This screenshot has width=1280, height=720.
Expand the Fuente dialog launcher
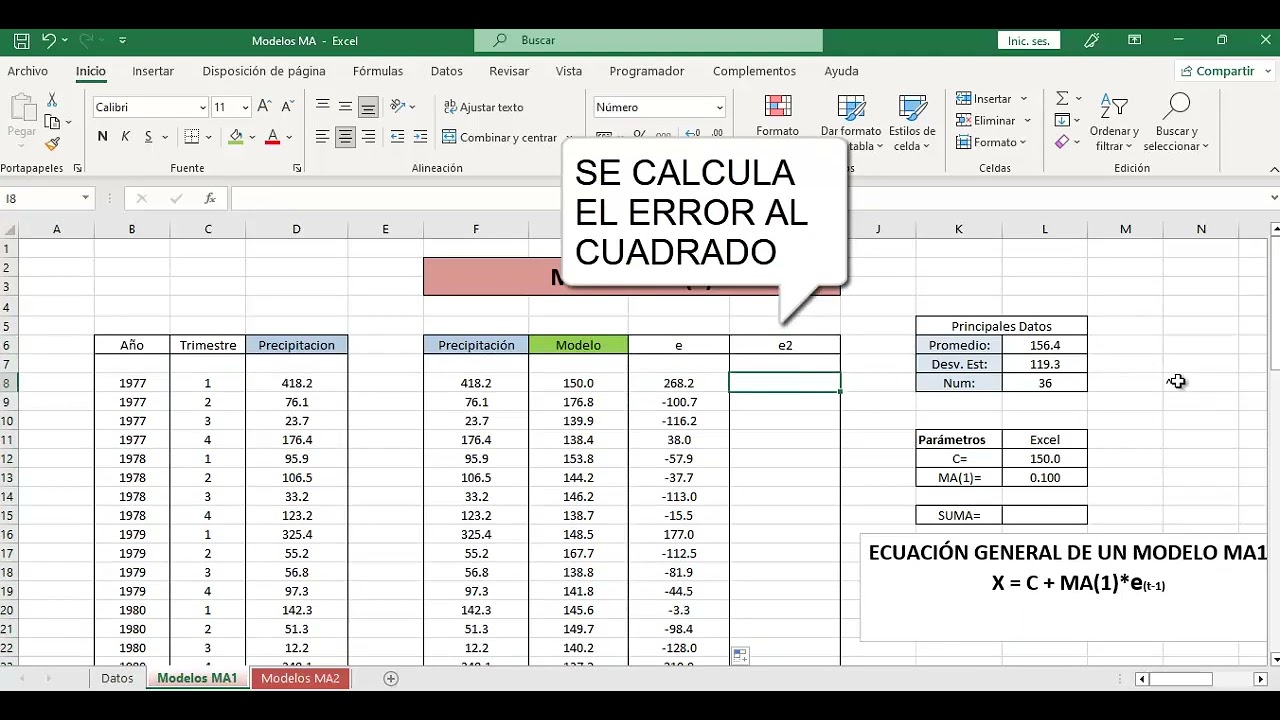point(297,169)
